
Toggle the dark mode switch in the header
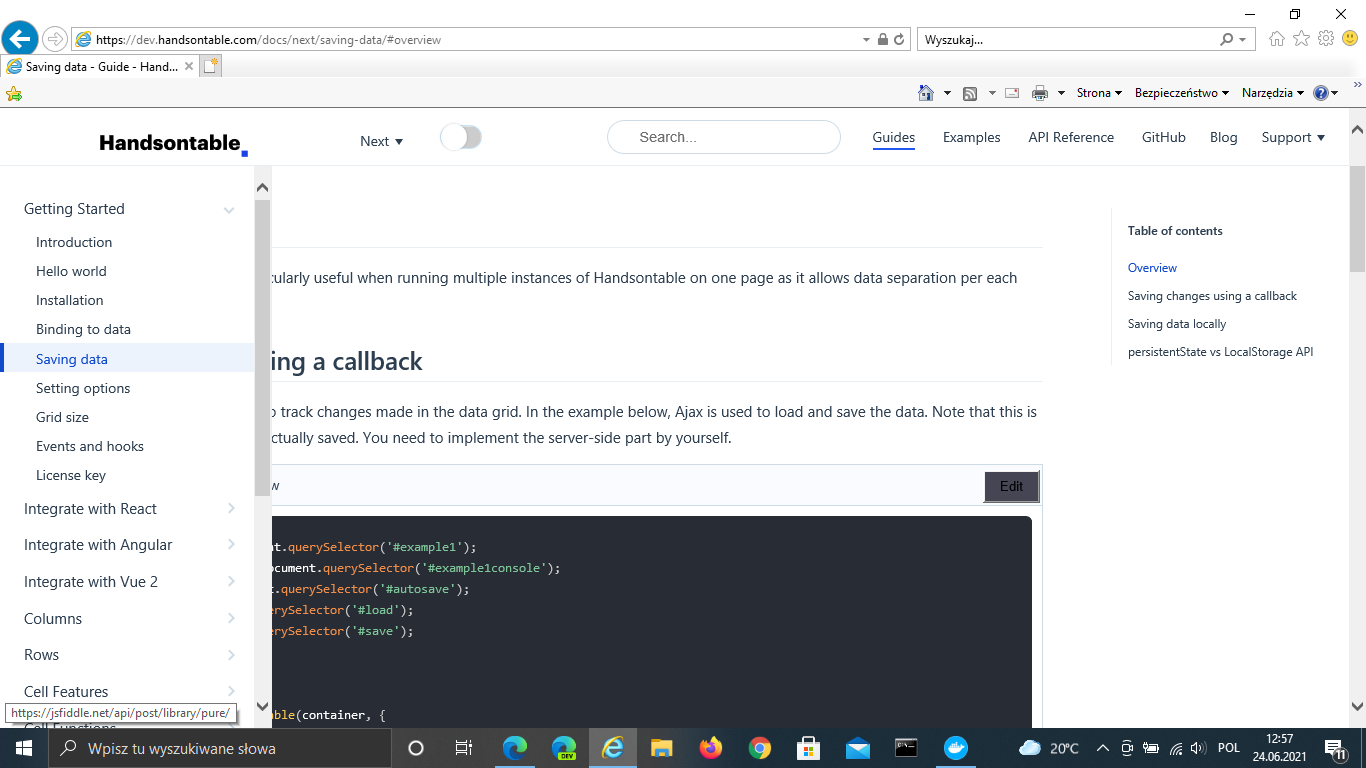(460, 136)
